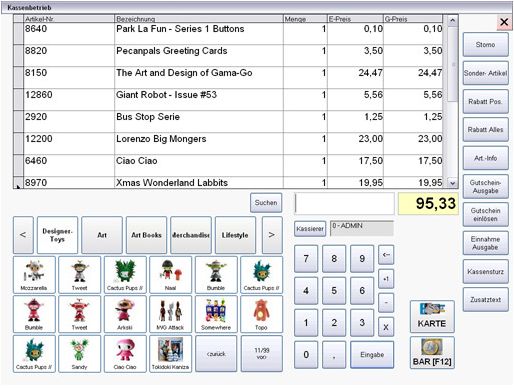Switch to the Art Books category

[146, 235]
